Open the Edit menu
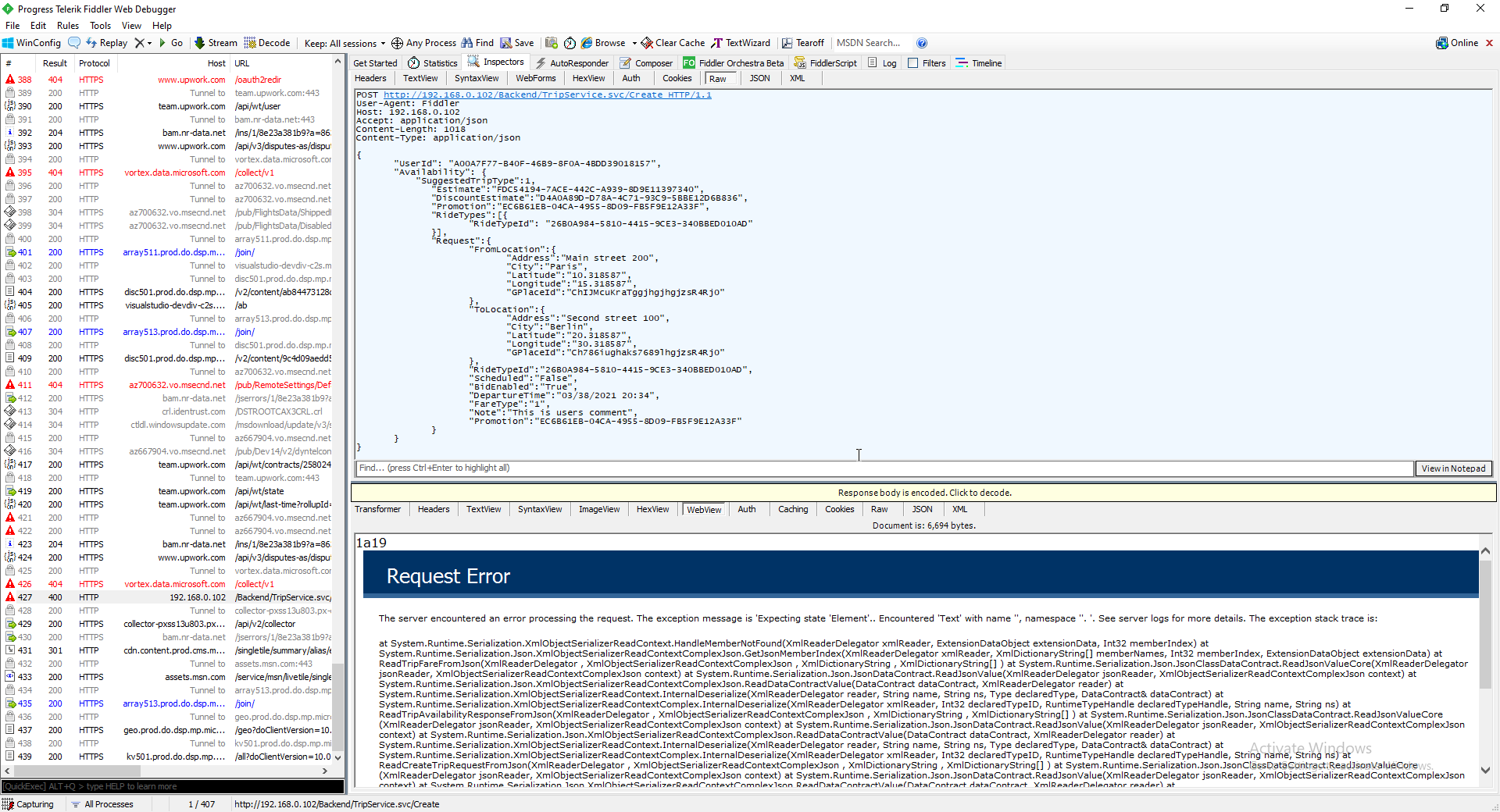1500x812 pixels. tap(38, 26)
